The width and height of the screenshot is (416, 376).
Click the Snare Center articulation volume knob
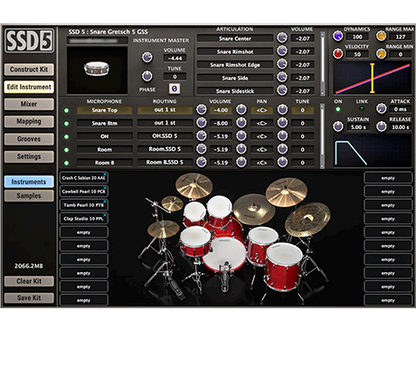[x=282, y=38]
